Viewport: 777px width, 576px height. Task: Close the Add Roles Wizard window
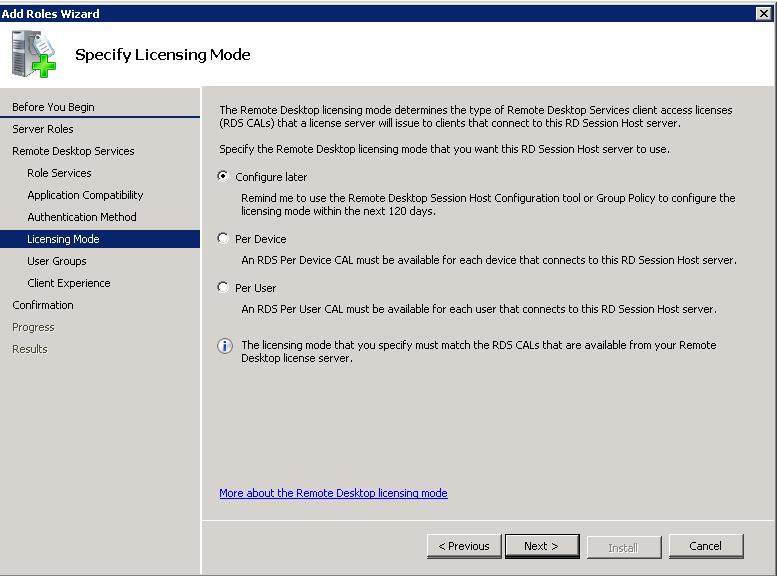click(x=764, y=13)
